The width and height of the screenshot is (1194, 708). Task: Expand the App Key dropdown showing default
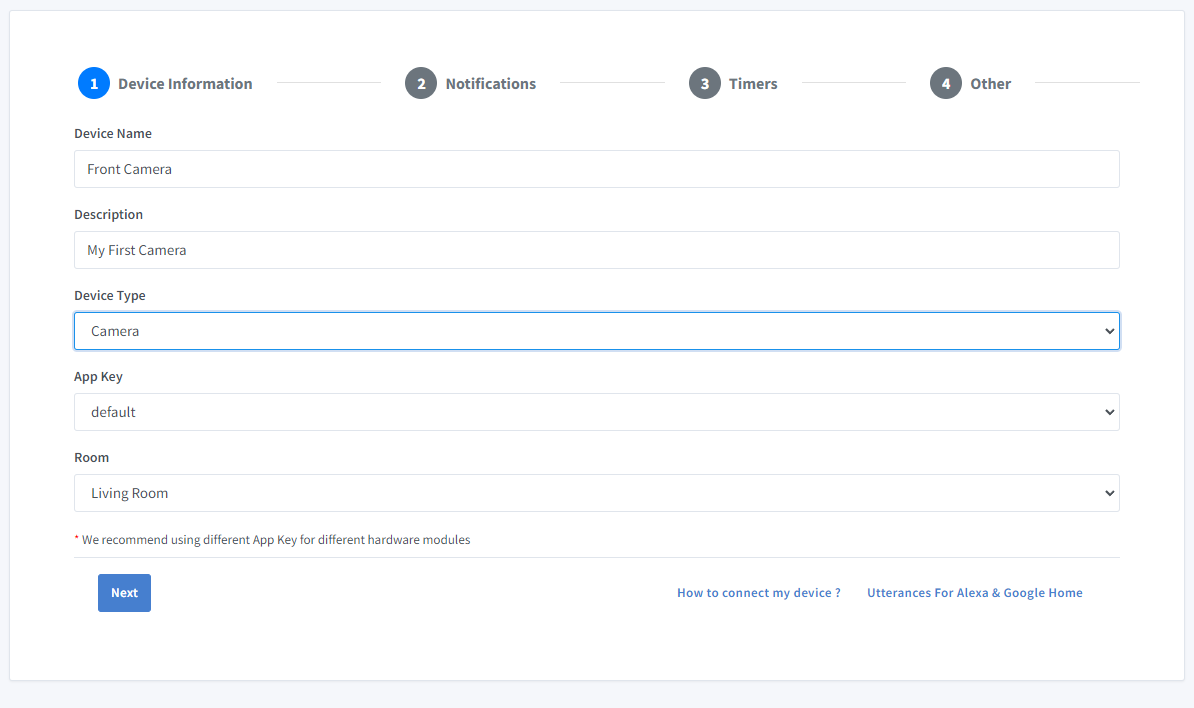tap(596, 412)
